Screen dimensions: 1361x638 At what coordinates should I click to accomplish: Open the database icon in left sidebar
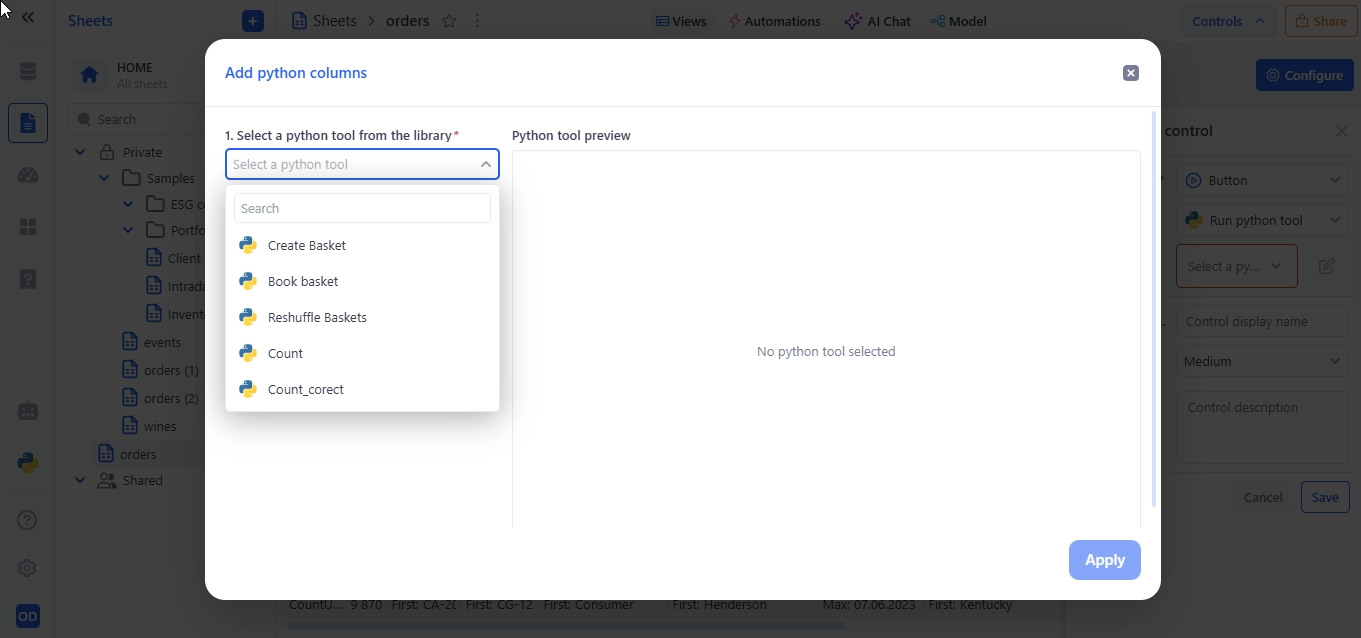[28, 71]
